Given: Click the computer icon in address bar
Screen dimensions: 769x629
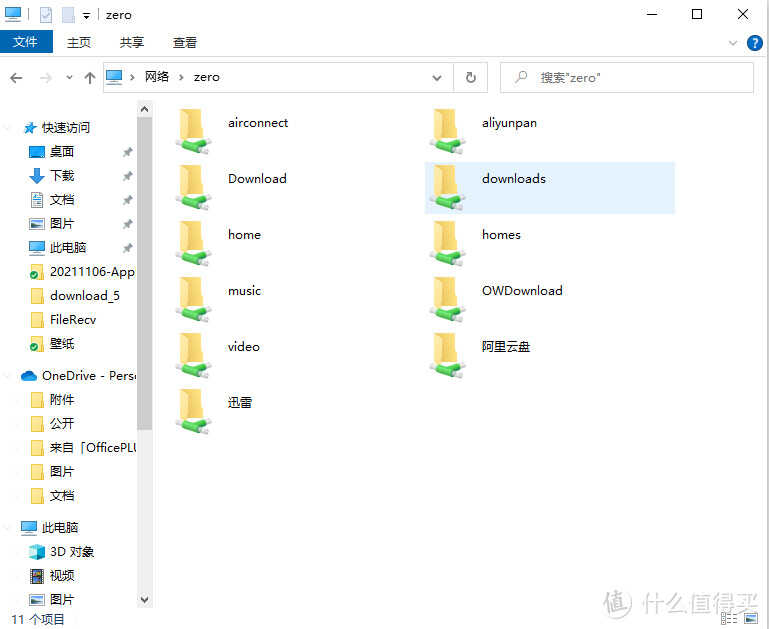Looking at the screenshot, I should click(x=114, y=77).
